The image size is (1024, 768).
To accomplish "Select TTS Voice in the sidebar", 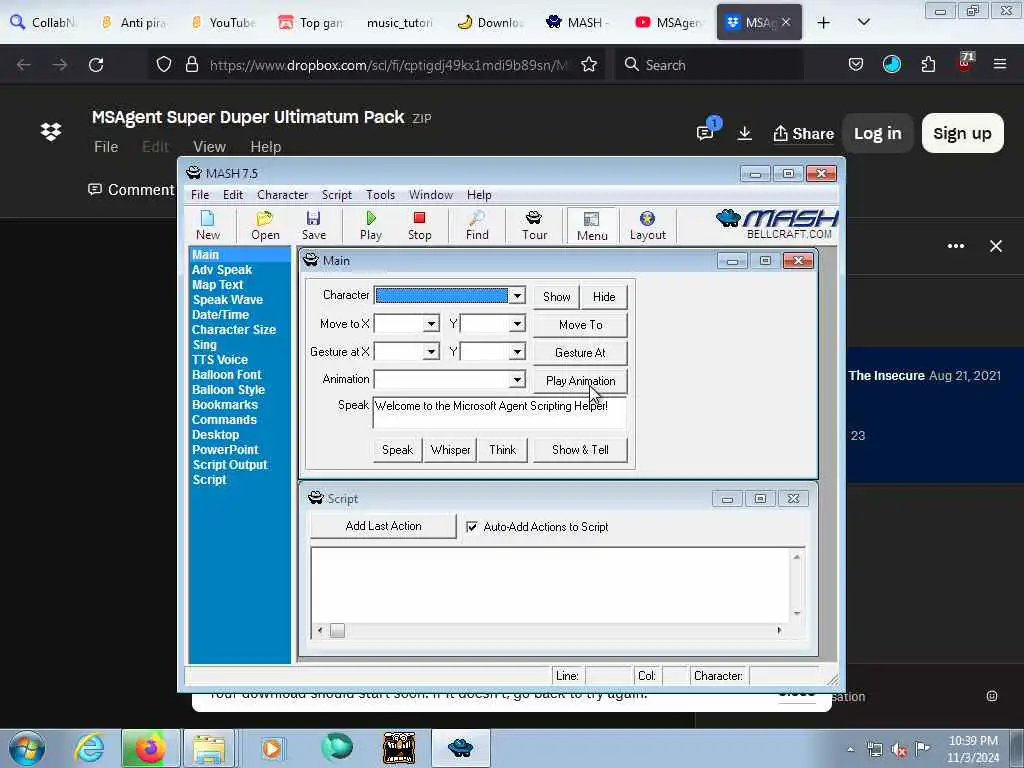I will coord(220,360).
